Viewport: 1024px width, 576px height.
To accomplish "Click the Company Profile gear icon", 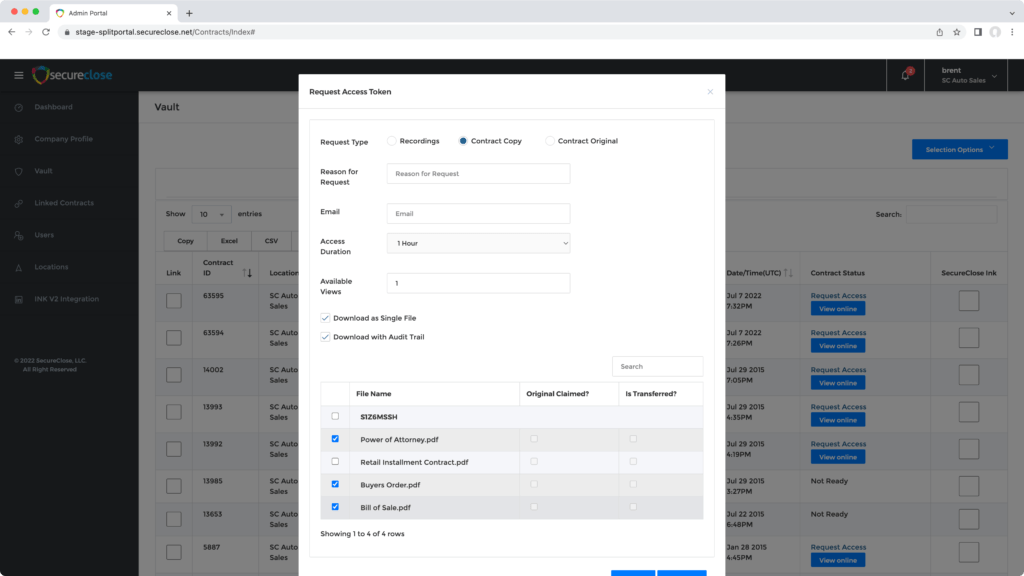I will 18,139.
